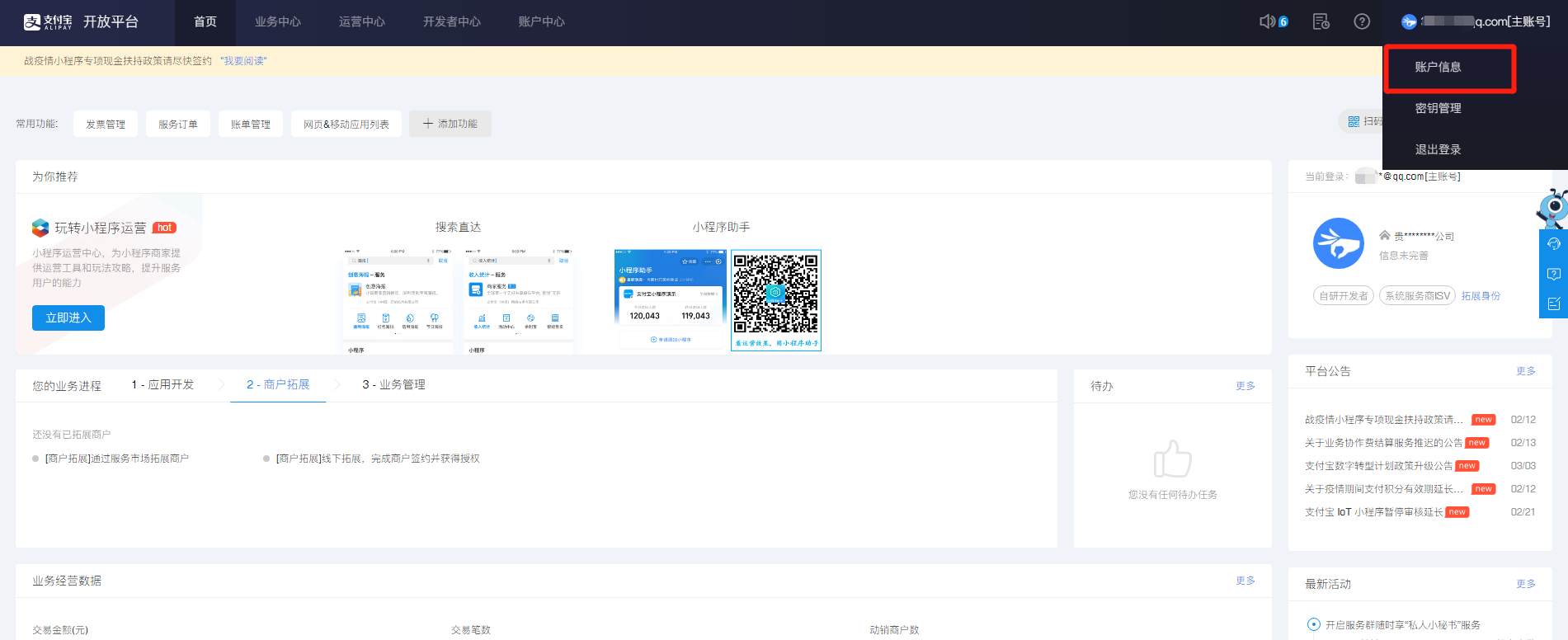Open 服务订单 shortcut
1568x640 pixels.
coord(178,124)
